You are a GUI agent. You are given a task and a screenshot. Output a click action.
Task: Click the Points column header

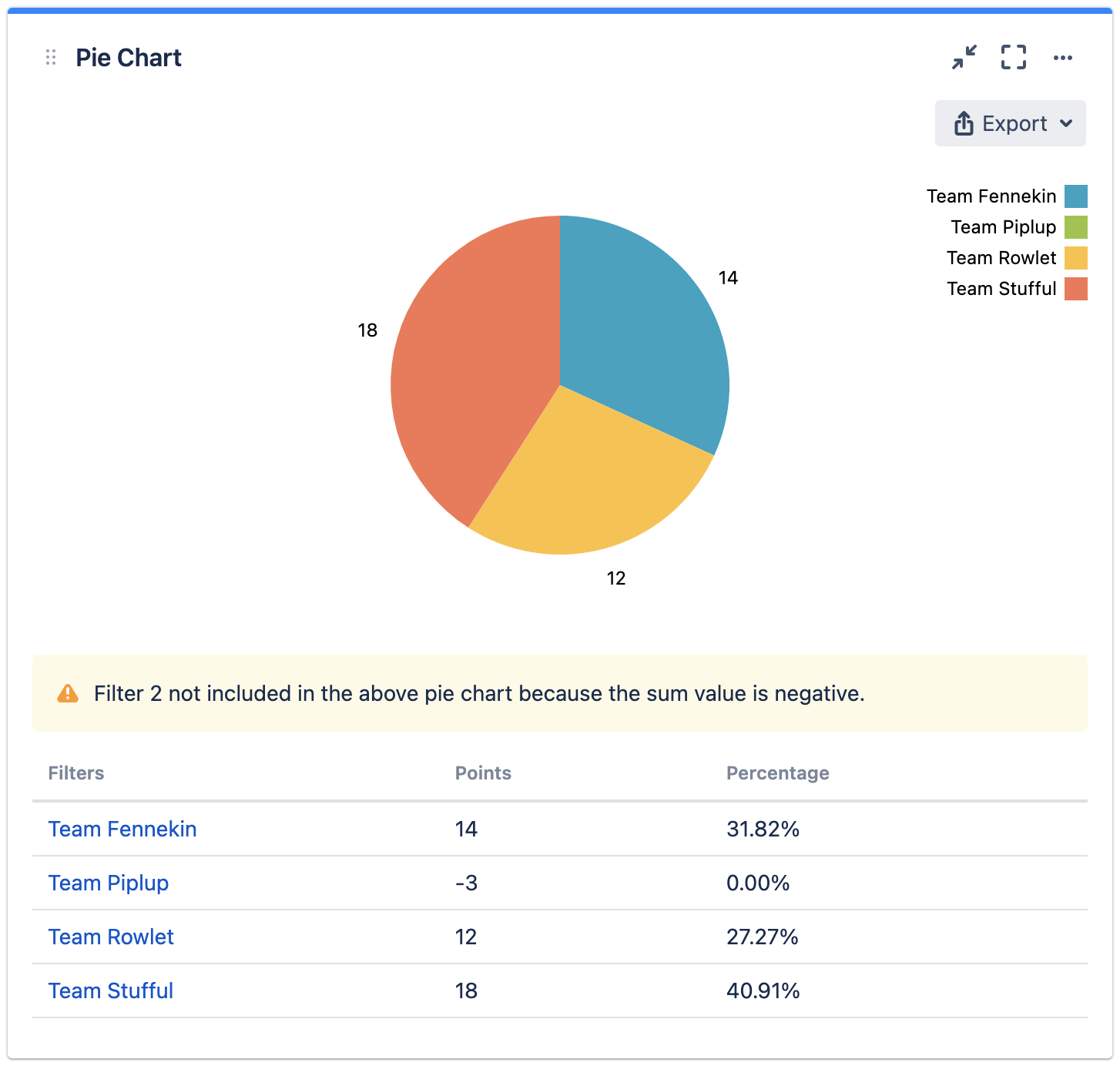[x=483, y=773]
